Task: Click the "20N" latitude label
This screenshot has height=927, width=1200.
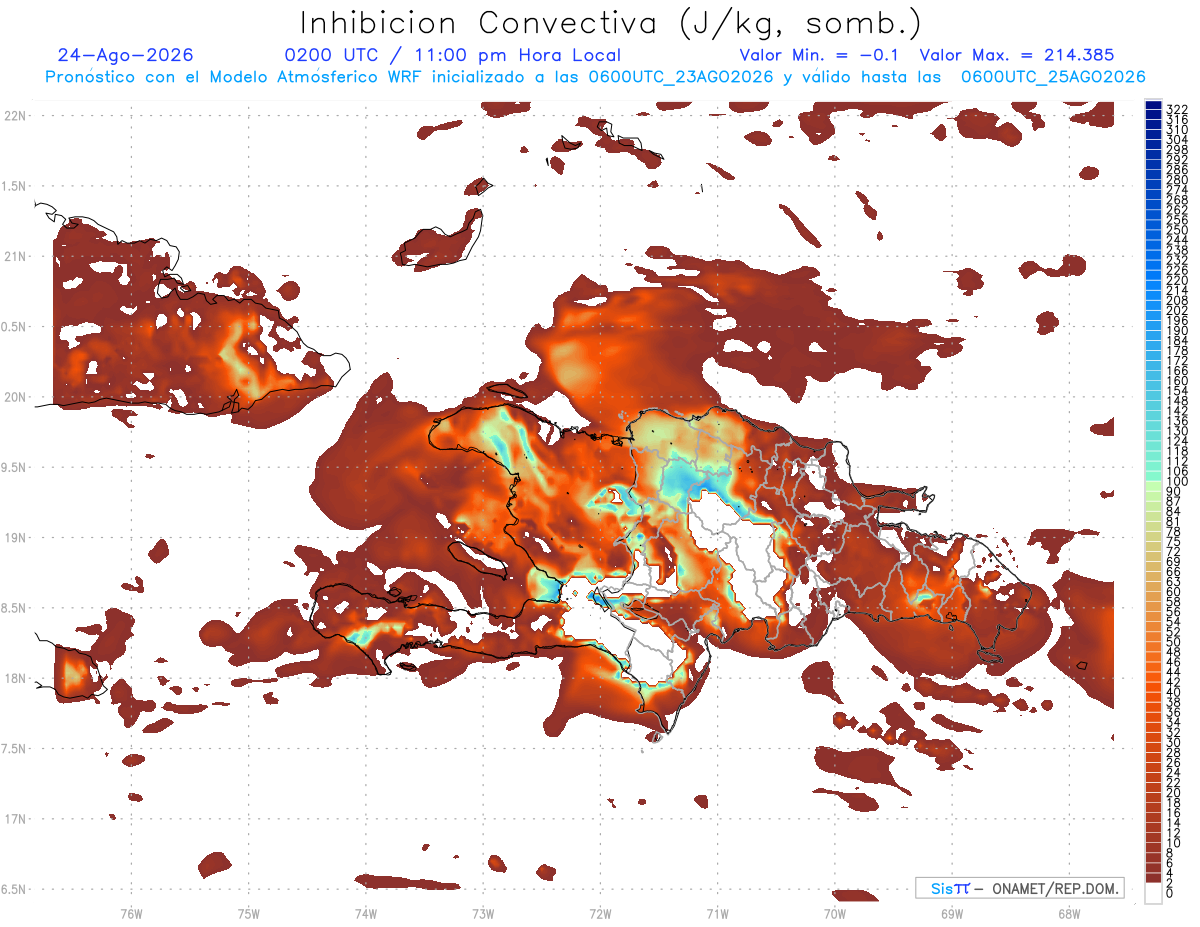Action: (x=15, y=397)
